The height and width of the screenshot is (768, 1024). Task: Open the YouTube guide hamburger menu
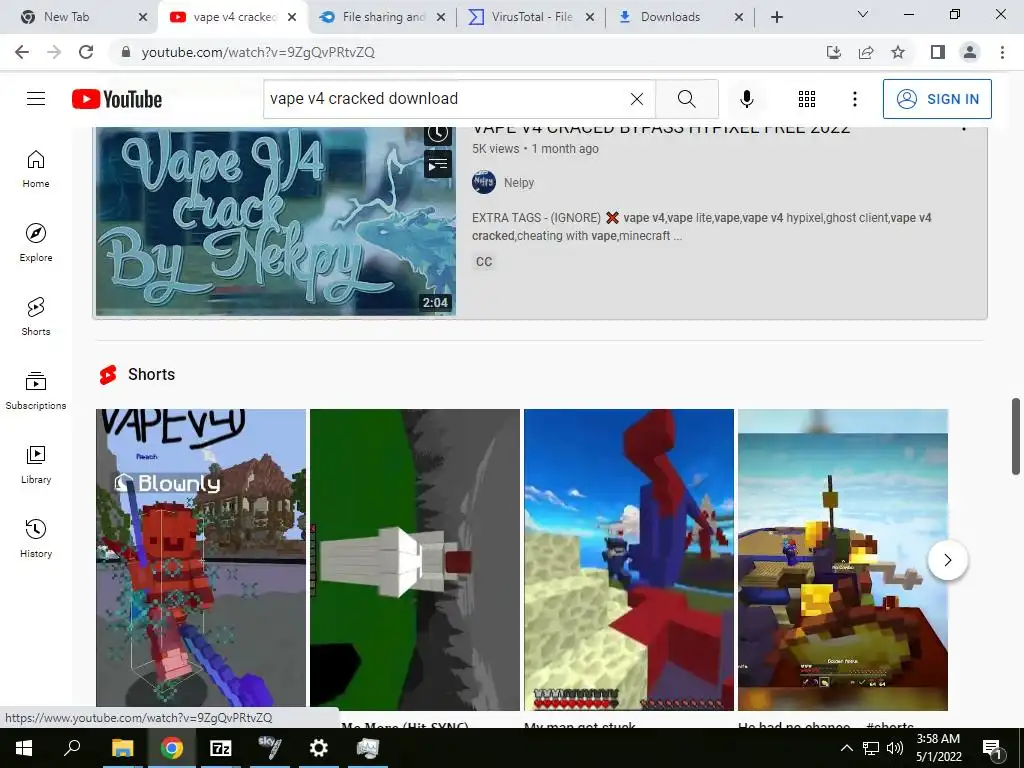point(36,99)
